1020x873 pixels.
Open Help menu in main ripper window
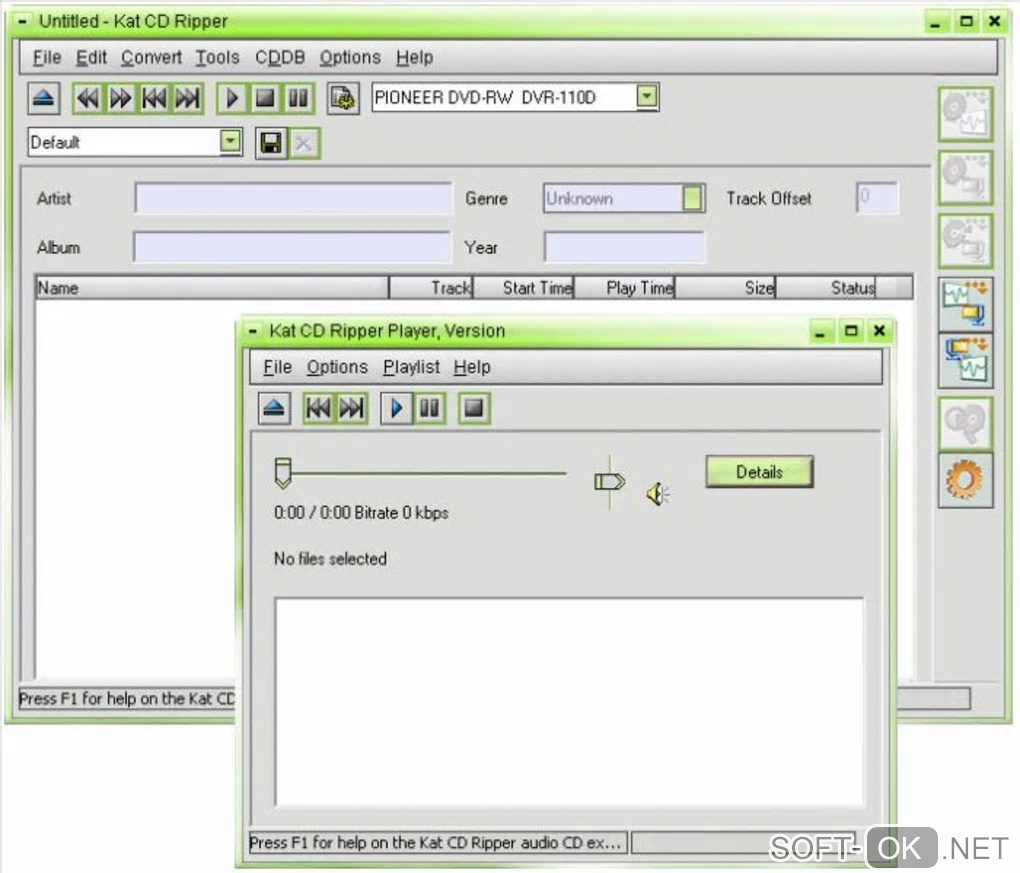pos(414,57)
